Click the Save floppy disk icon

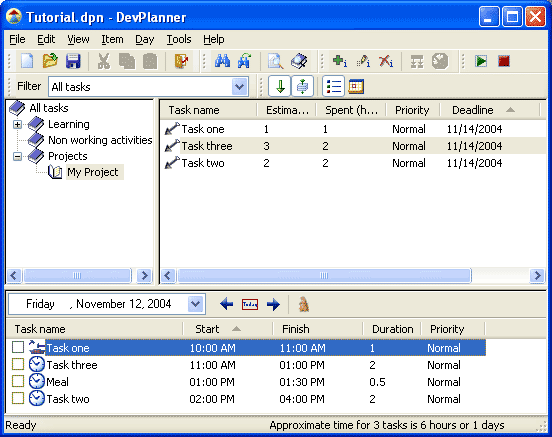[73, 61]
